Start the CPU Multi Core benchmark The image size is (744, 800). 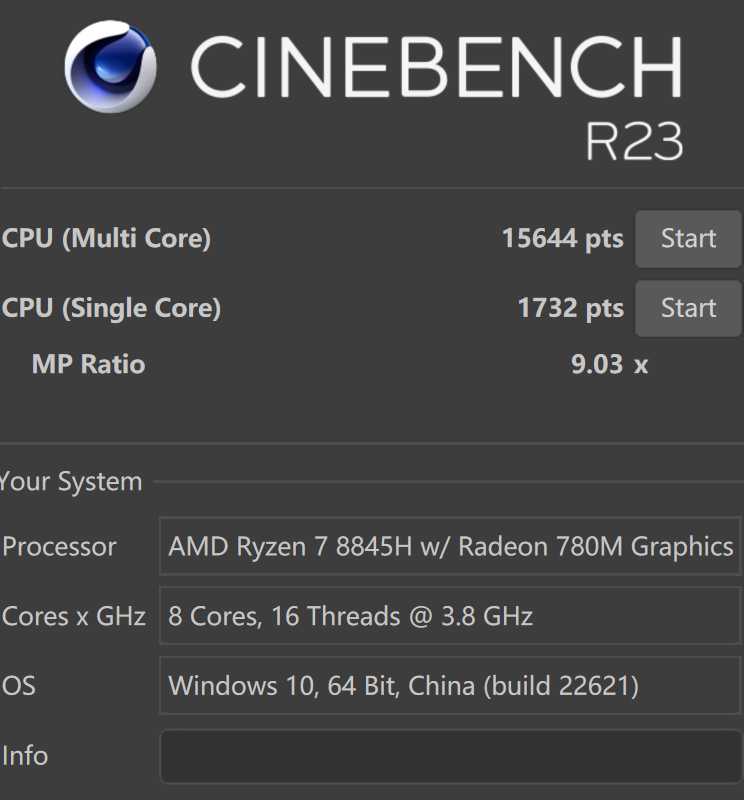click(688, 239)
